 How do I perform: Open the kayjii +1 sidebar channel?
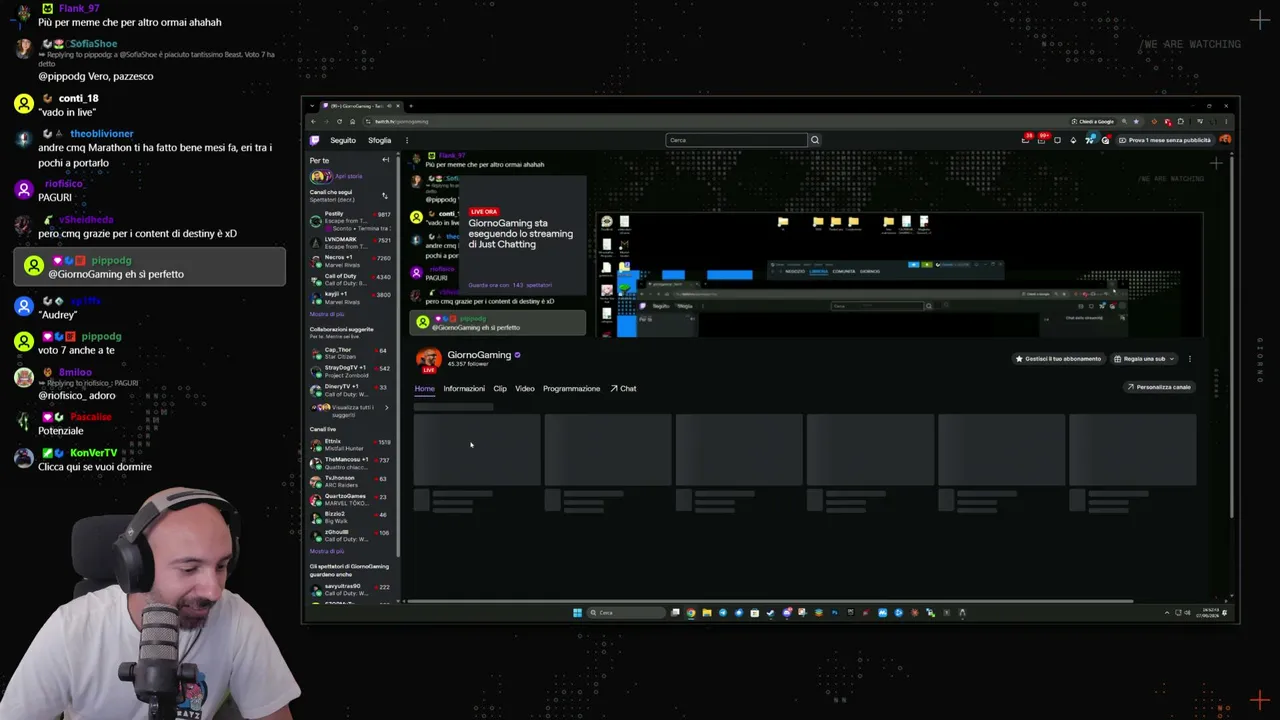(349, 298)
